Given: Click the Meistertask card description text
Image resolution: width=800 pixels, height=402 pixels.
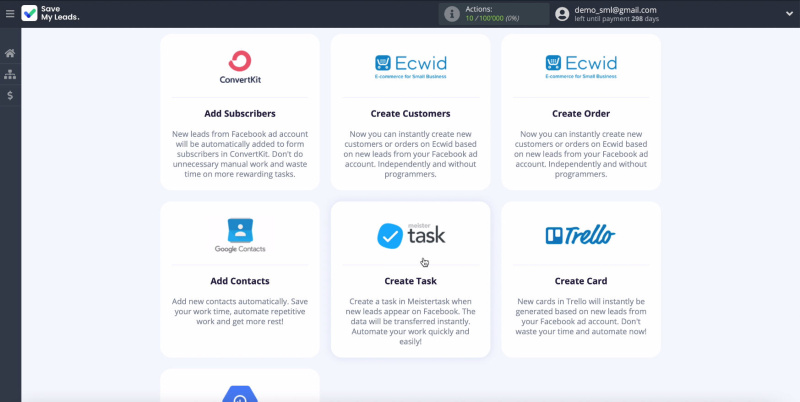Looking at the screenshot, I should click(x=410, y=321).
